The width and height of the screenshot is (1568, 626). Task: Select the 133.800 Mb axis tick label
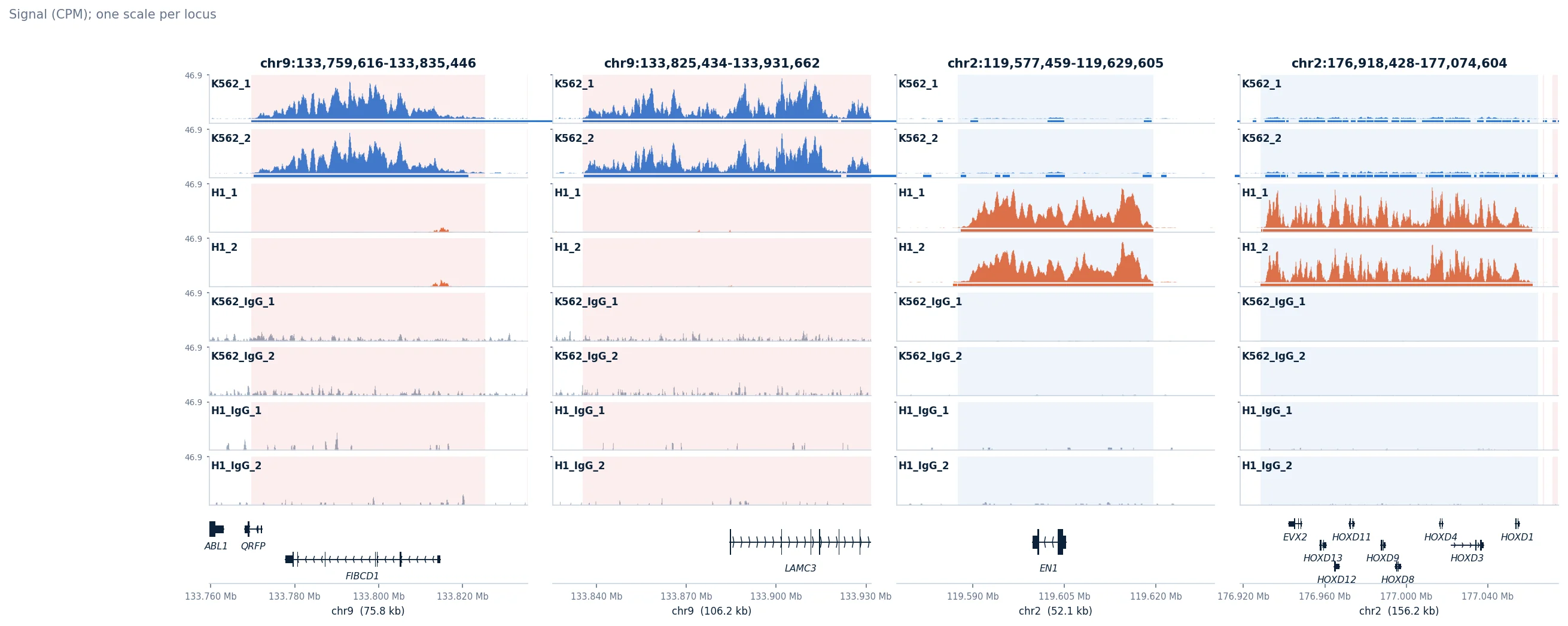tap(379, 597)
